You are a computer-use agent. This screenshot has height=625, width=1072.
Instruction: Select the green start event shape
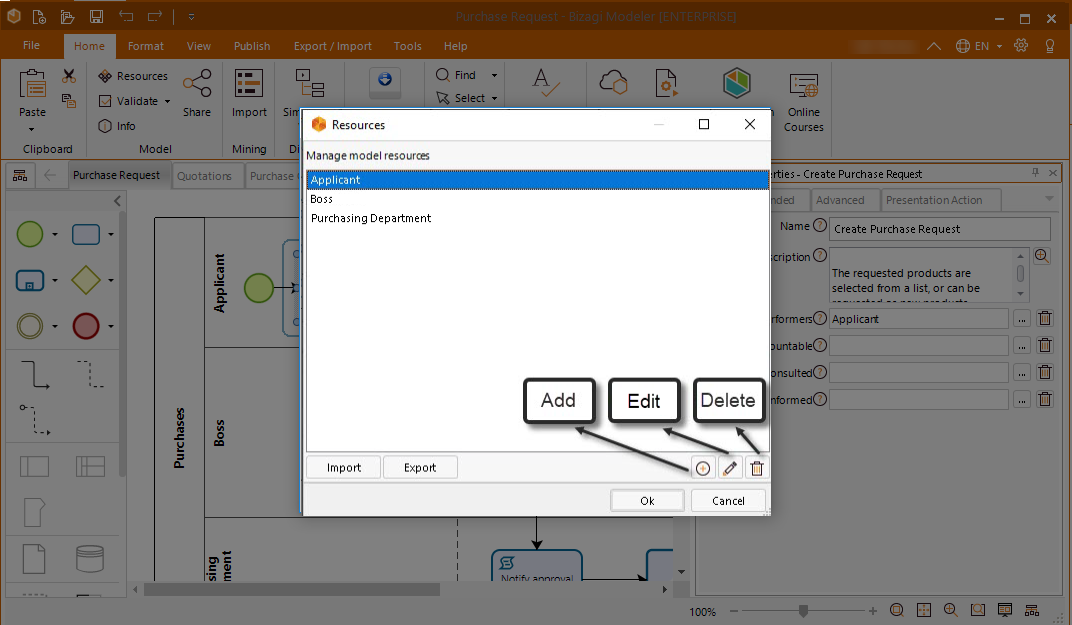[31, 235]
